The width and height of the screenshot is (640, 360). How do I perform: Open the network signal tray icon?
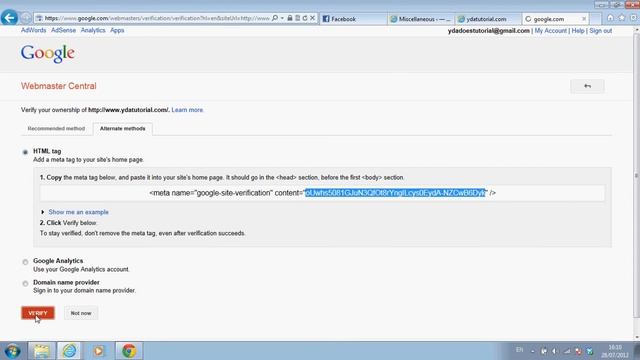[x=567, y=351]
